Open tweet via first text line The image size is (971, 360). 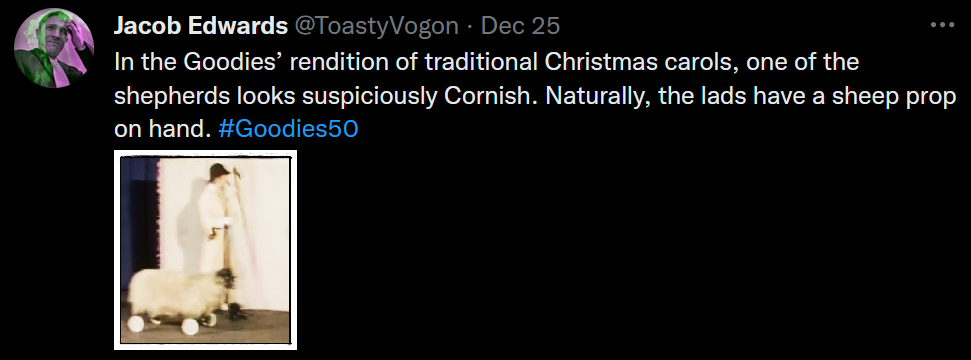point(486,63)
